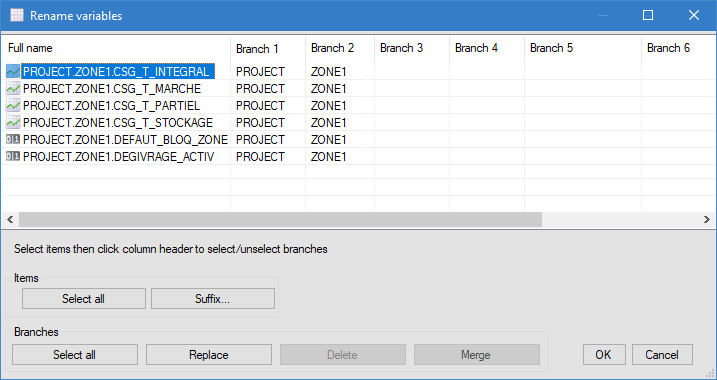Open the Suffix... dialog
The width and height of the screenshot is (717, 380).
pyautogui.click(x=213, y=299)
